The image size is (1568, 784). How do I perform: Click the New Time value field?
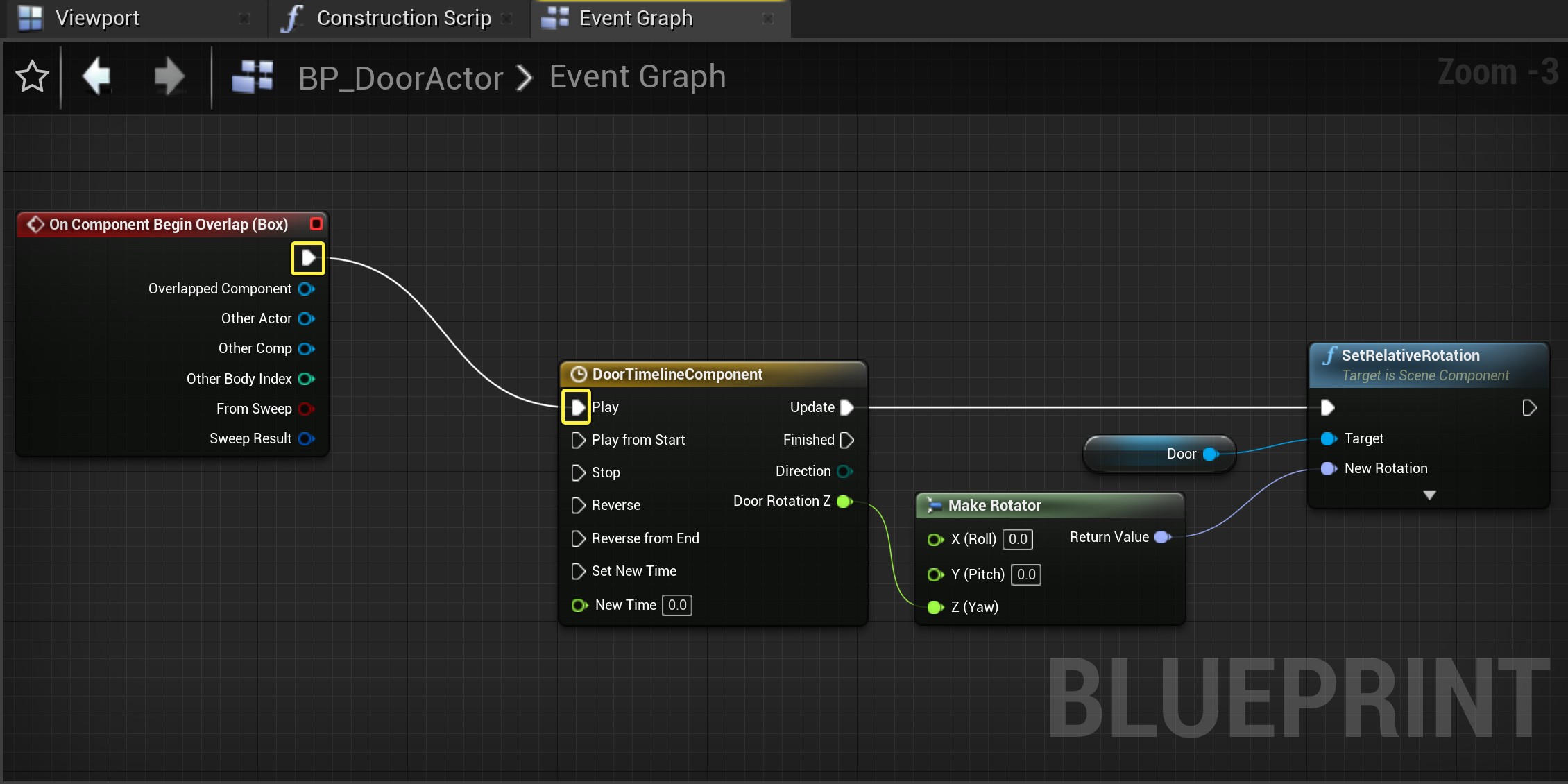[x=676, y=605]
